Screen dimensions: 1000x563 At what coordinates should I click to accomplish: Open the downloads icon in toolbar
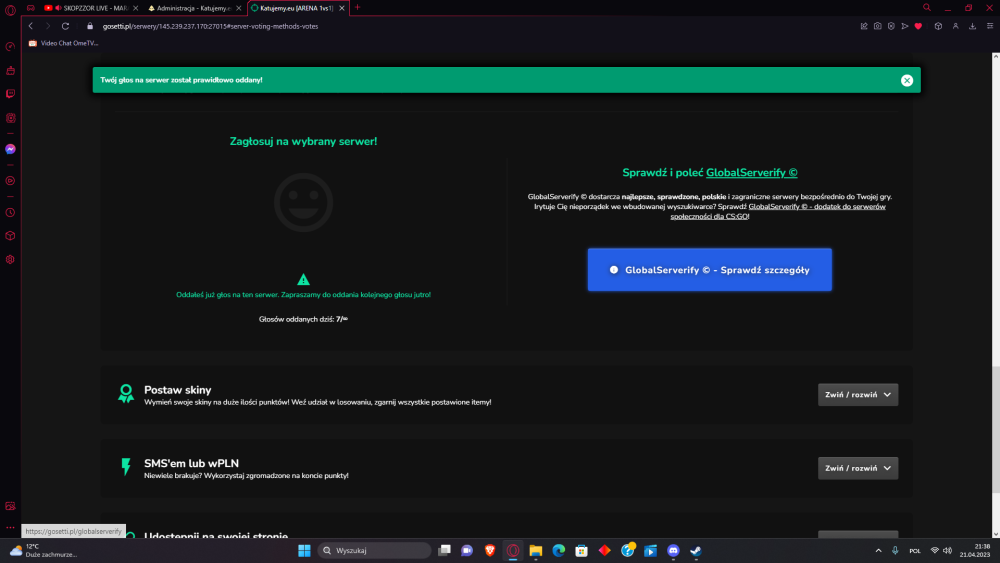coord(973,26)
